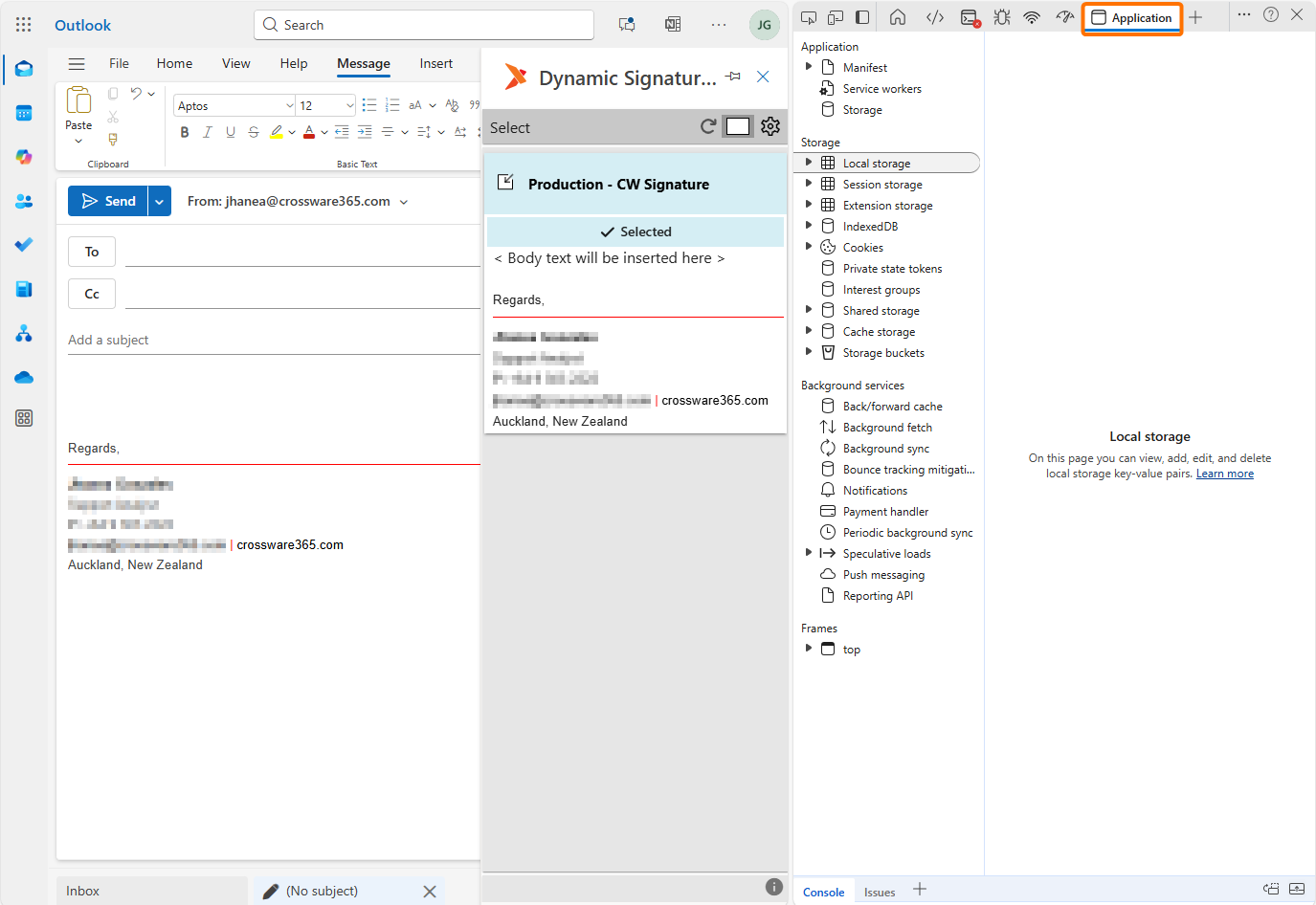Open the Send options dropdown arrow
The width and height of the screenshot is (1316, 905).
pyautogui.click(x=160, y=201)
